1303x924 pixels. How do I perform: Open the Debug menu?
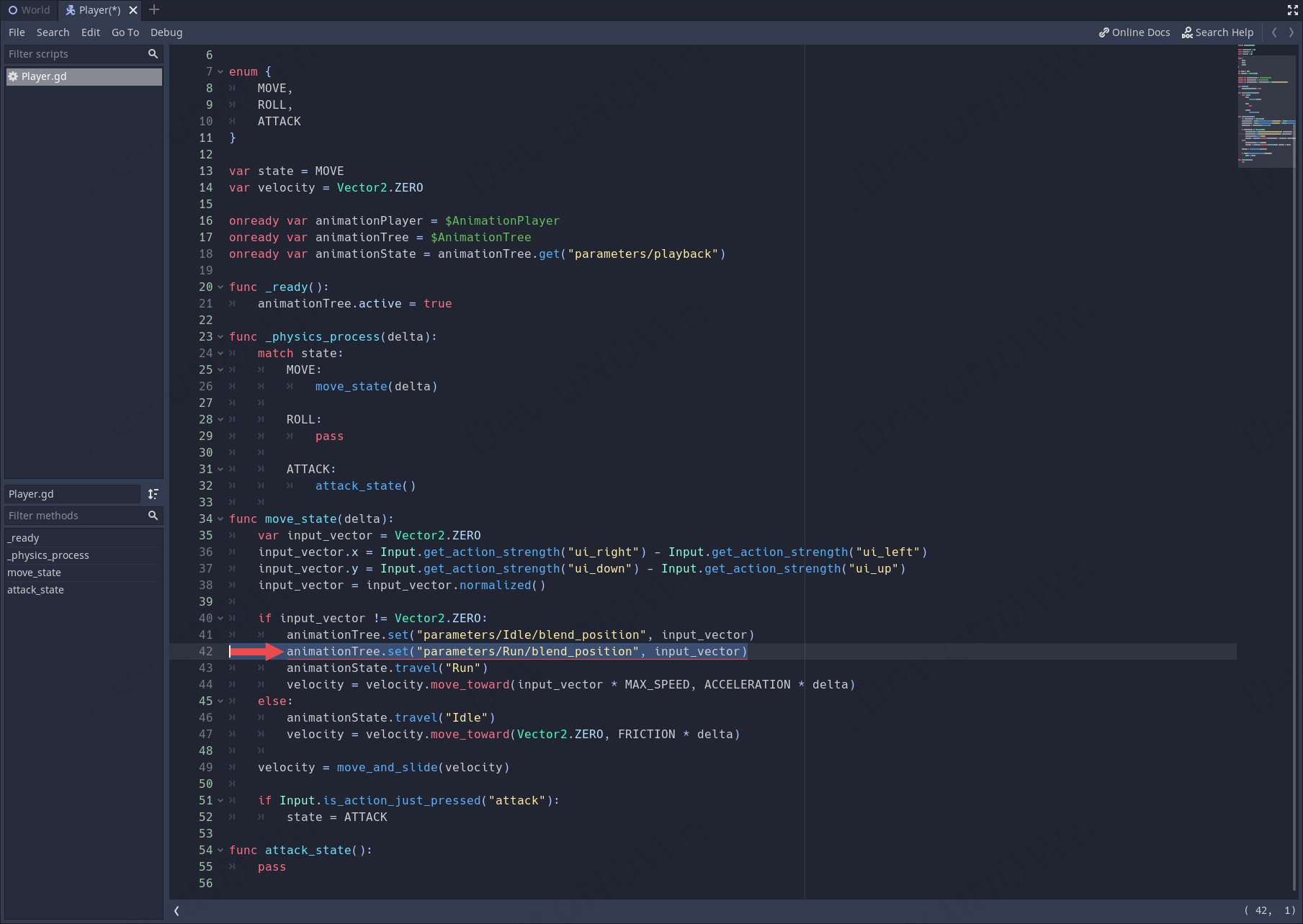click(x=166, y=32)
